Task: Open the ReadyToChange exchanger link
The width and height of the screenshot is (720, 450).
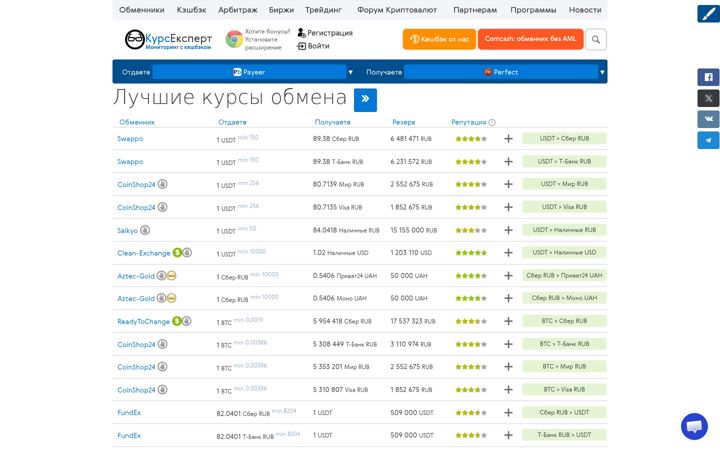Action: pyautogui.click(x=143, y=321)
